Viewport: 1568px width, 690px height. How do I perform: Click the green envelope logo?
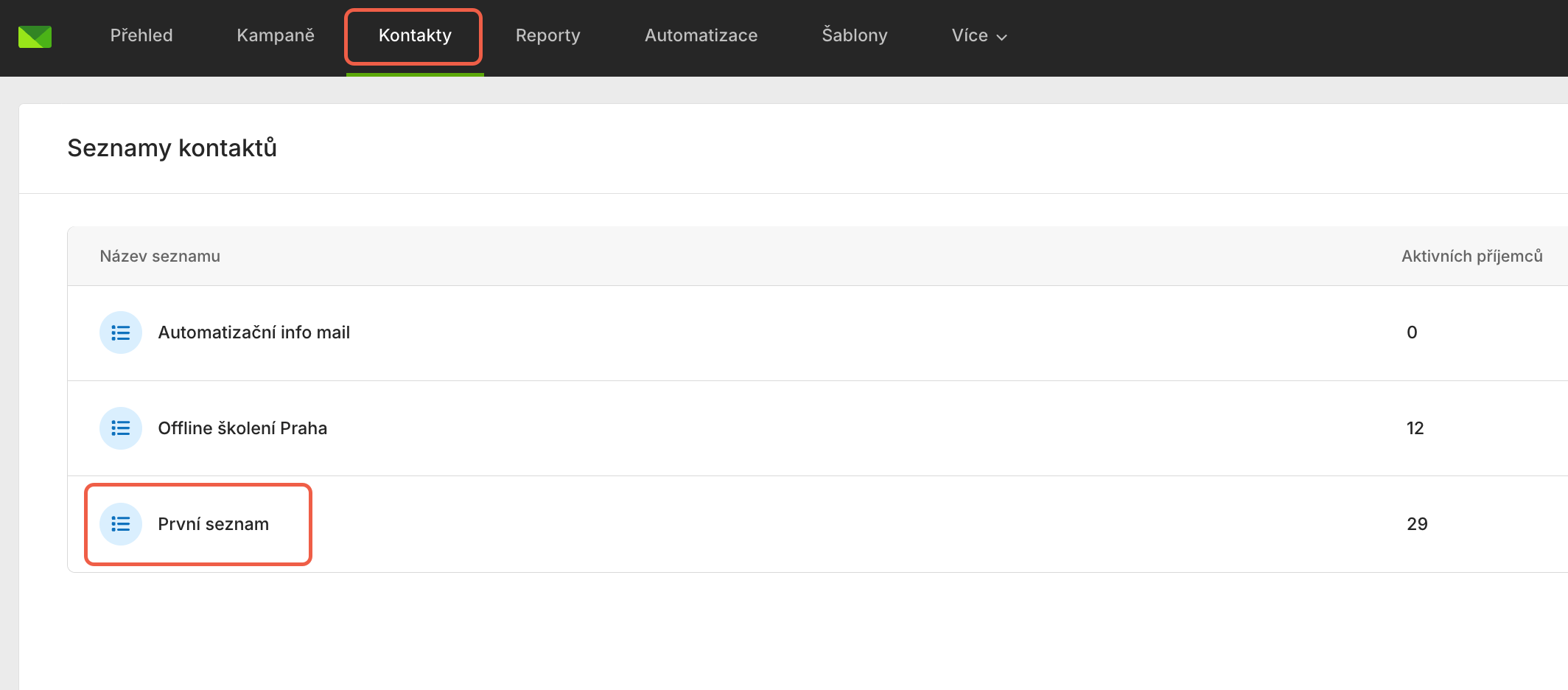[x=35, y=36]
